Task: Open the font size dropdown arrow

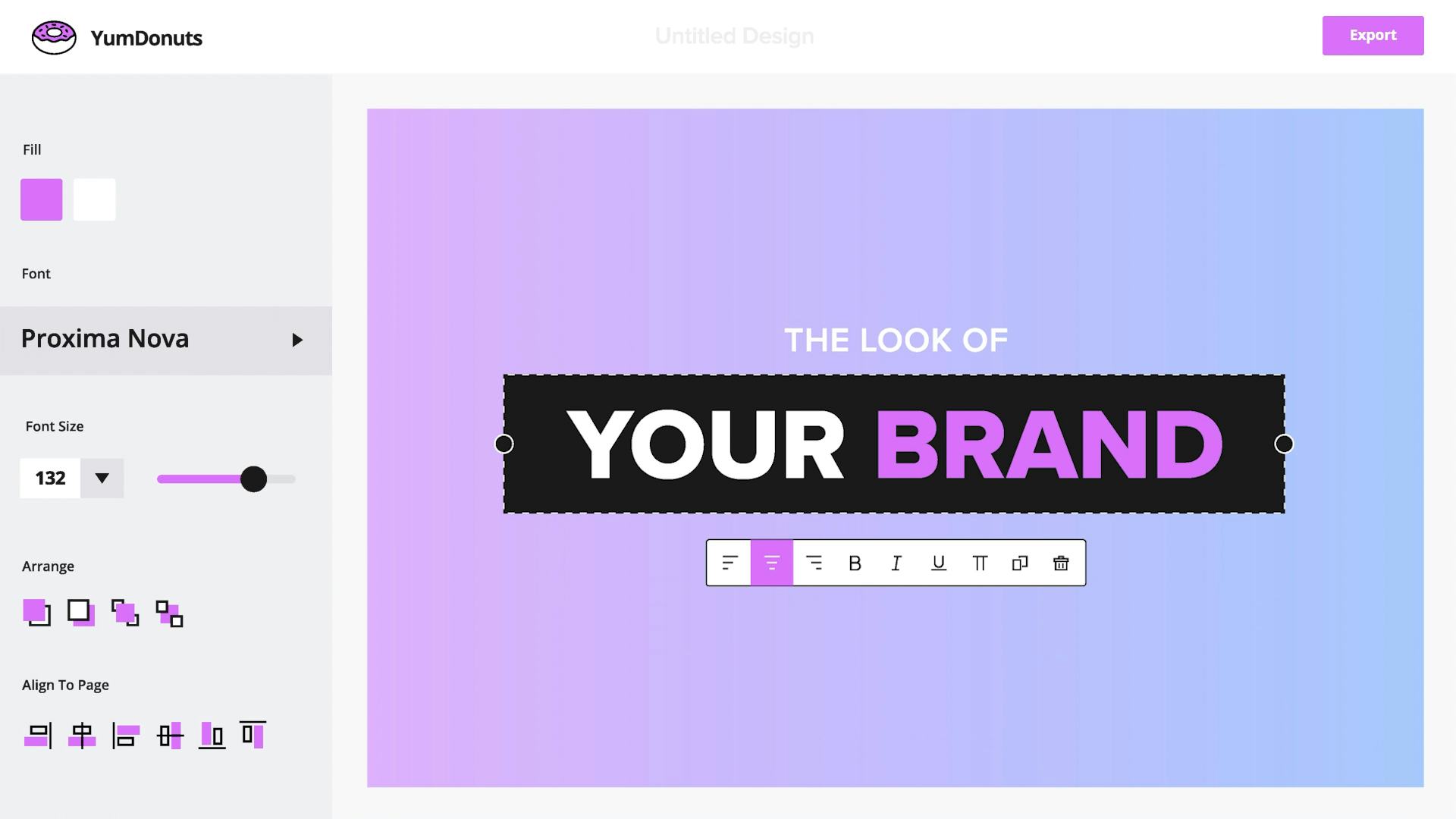Action: [x=102, y=478]
